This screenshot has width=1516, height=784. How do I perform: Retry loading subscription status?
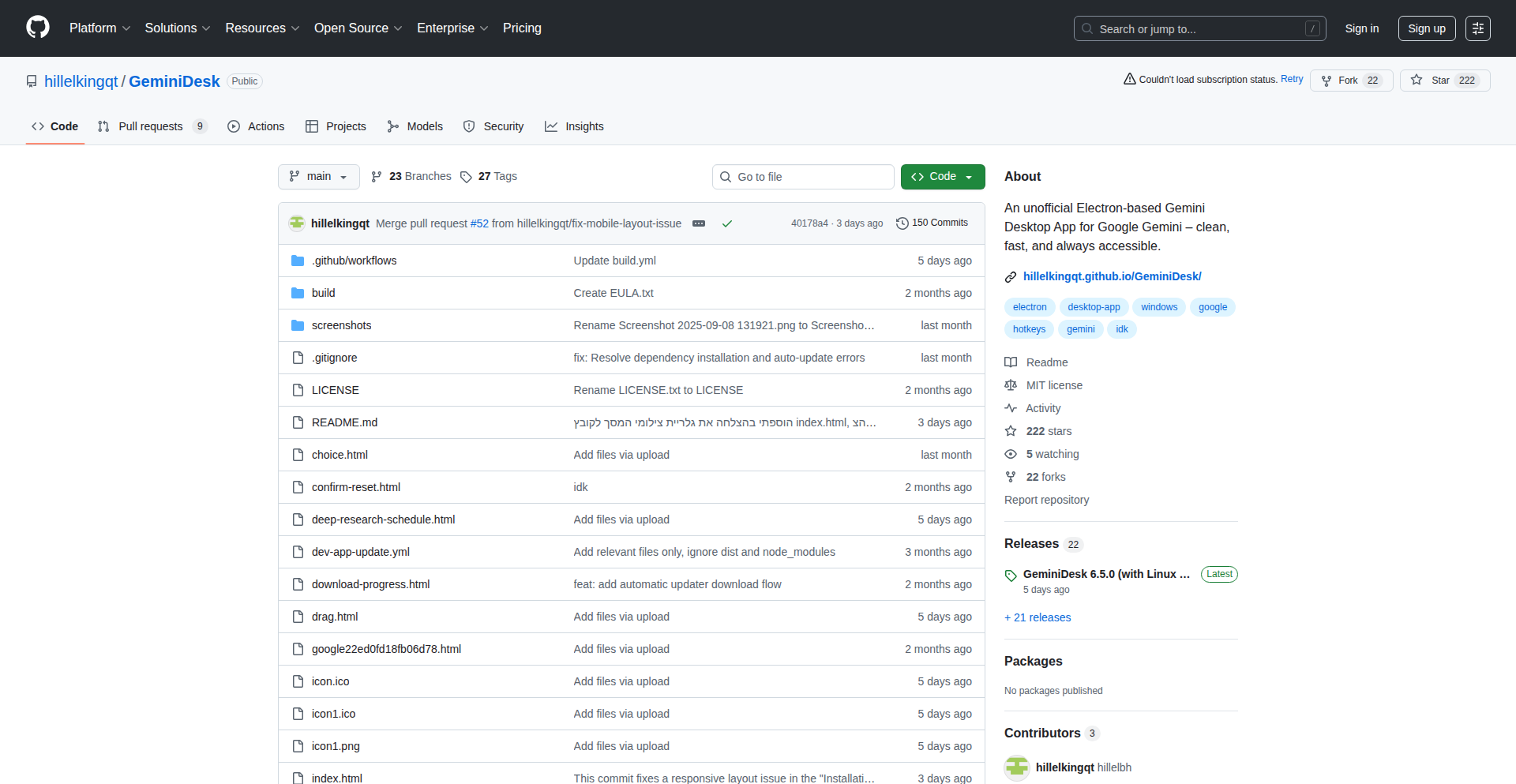[x=1291, y=80]
